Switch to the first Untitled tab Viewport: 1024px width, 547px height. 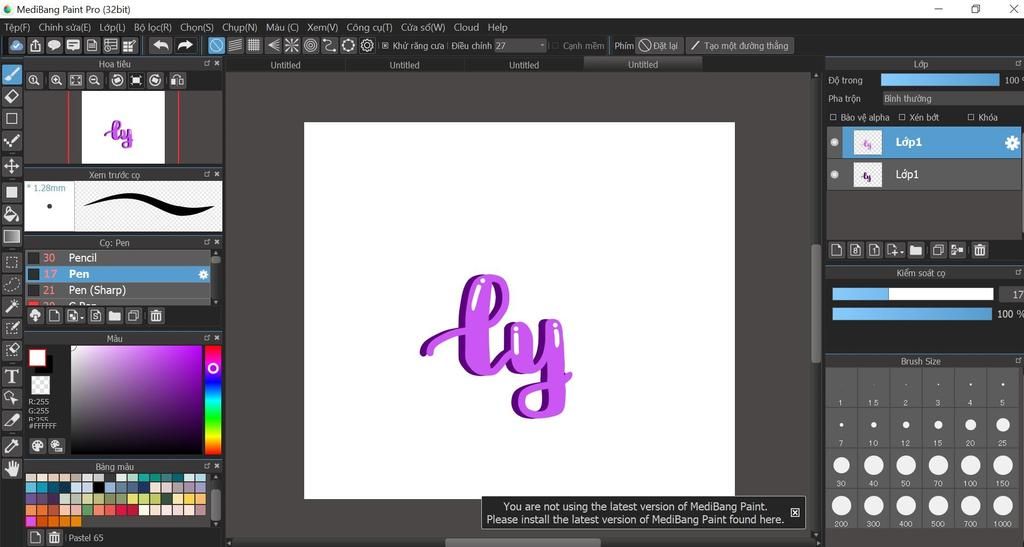pyautogui.click(x=285, y=65)
